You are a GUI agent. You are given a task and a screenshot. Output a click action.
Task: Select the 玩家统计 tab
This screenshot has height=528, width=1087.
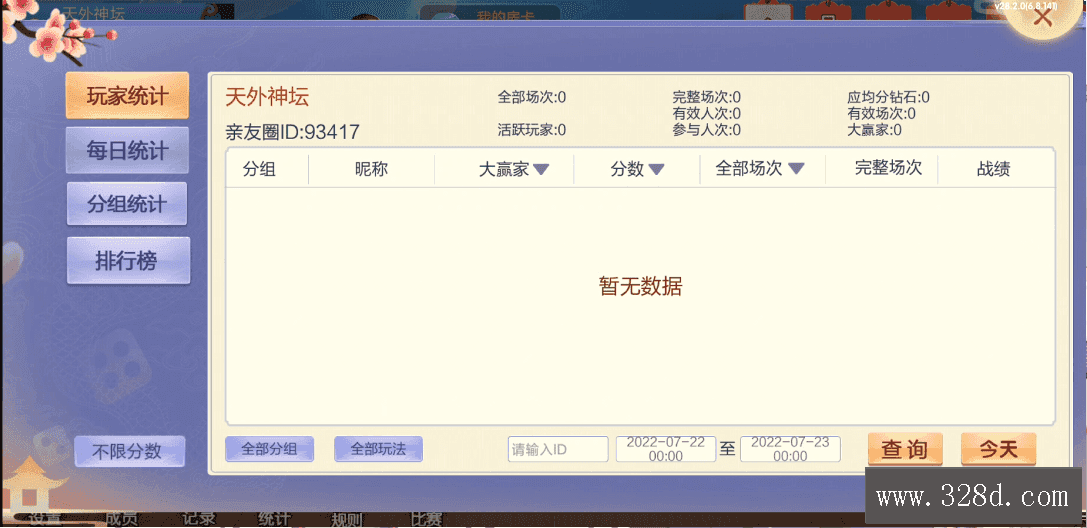(x=127, y=97)
